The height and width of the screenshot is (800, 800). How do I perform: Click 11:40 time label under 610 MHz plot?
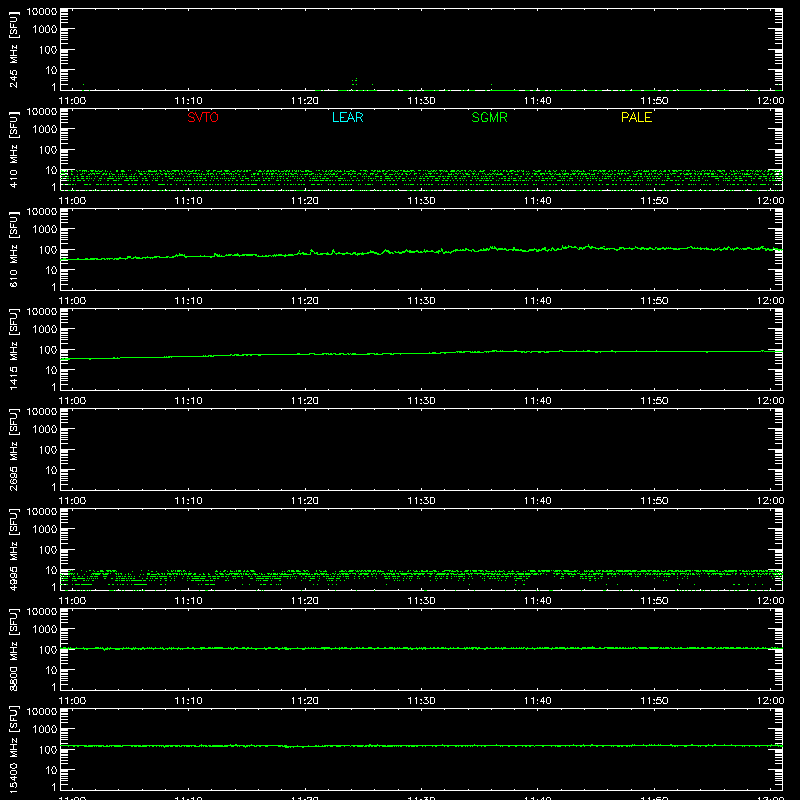click(537, 301)
